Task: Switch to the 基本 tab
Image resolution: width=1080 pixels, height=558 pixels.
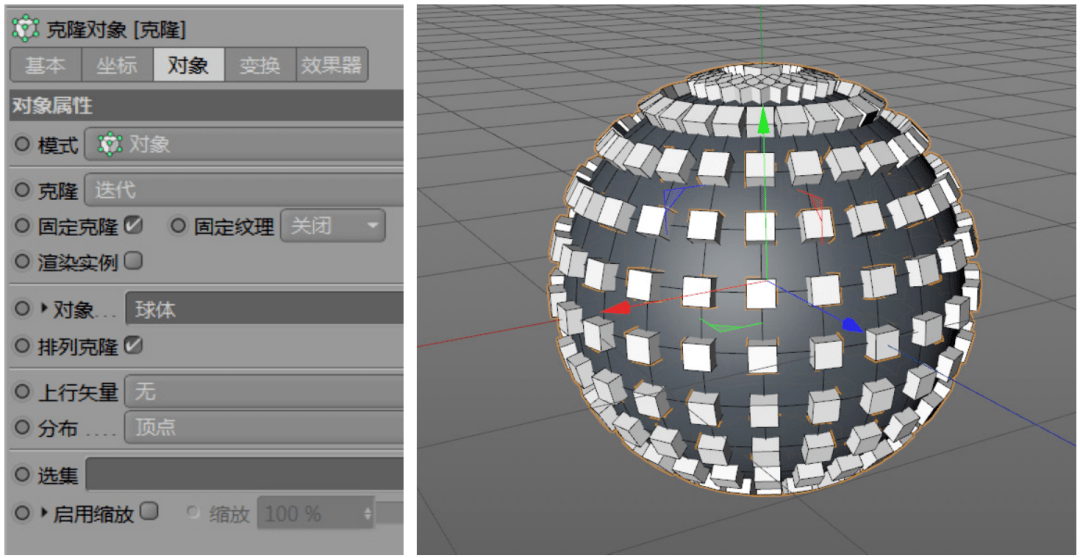Action: tap(45, 65)
